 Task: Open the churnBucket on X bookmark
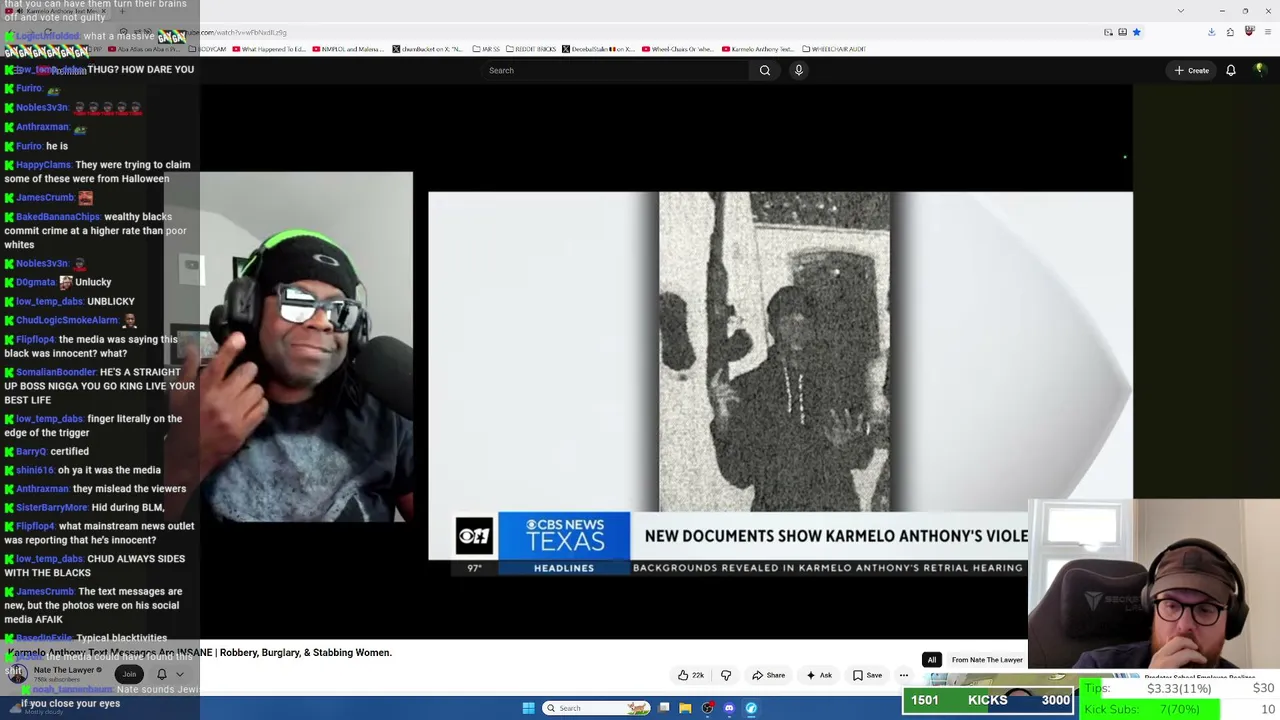click(428, 49)
